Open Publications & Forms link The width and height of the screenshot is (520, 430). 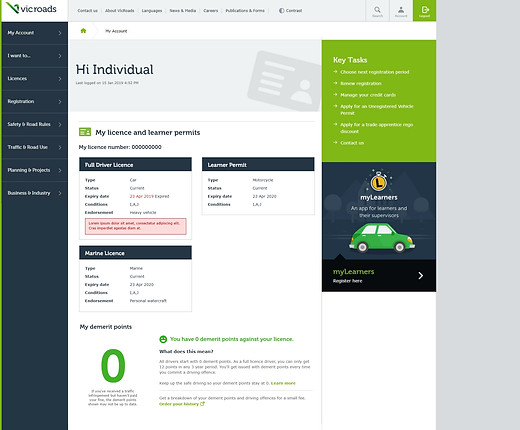[x=245, y=11]
